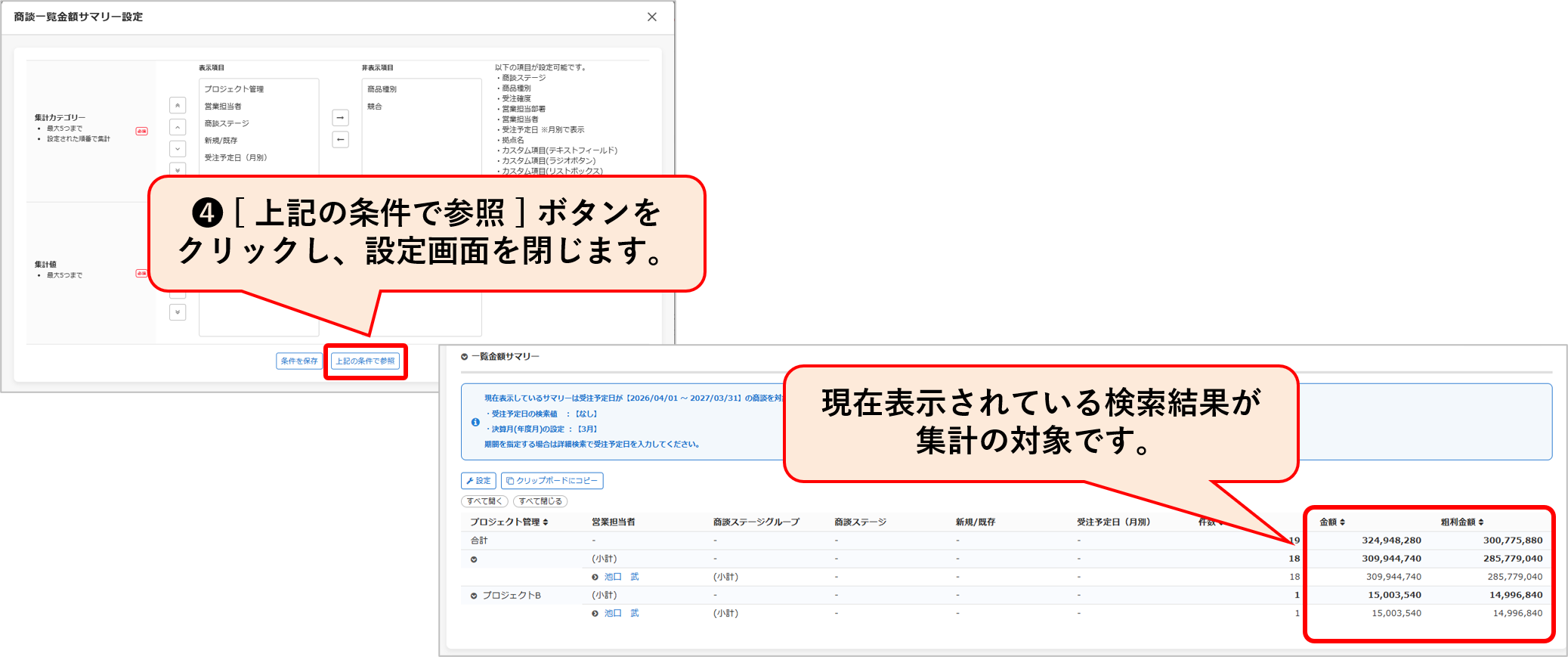Move selected 集計値 item to bottom
The height and width of the screenshot is (657, 1568).
click(x=178, y=312)
